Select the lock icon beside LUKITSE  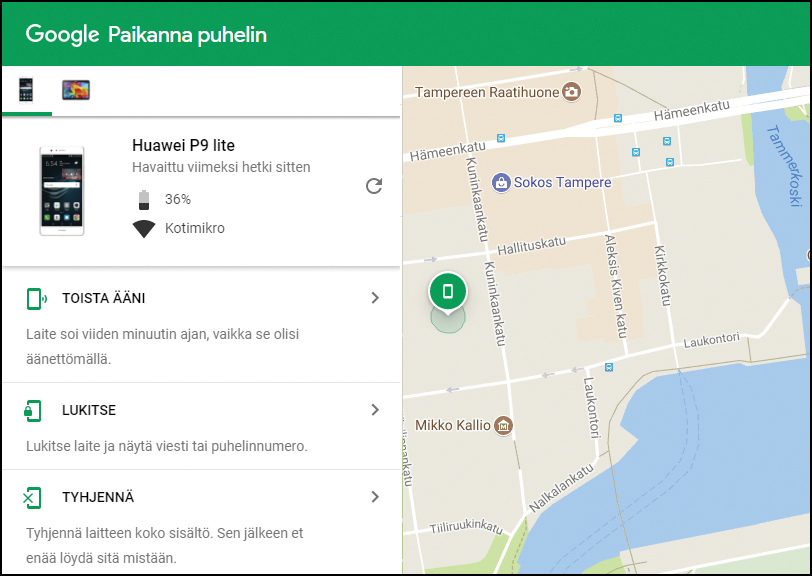[x=31, y=409]
